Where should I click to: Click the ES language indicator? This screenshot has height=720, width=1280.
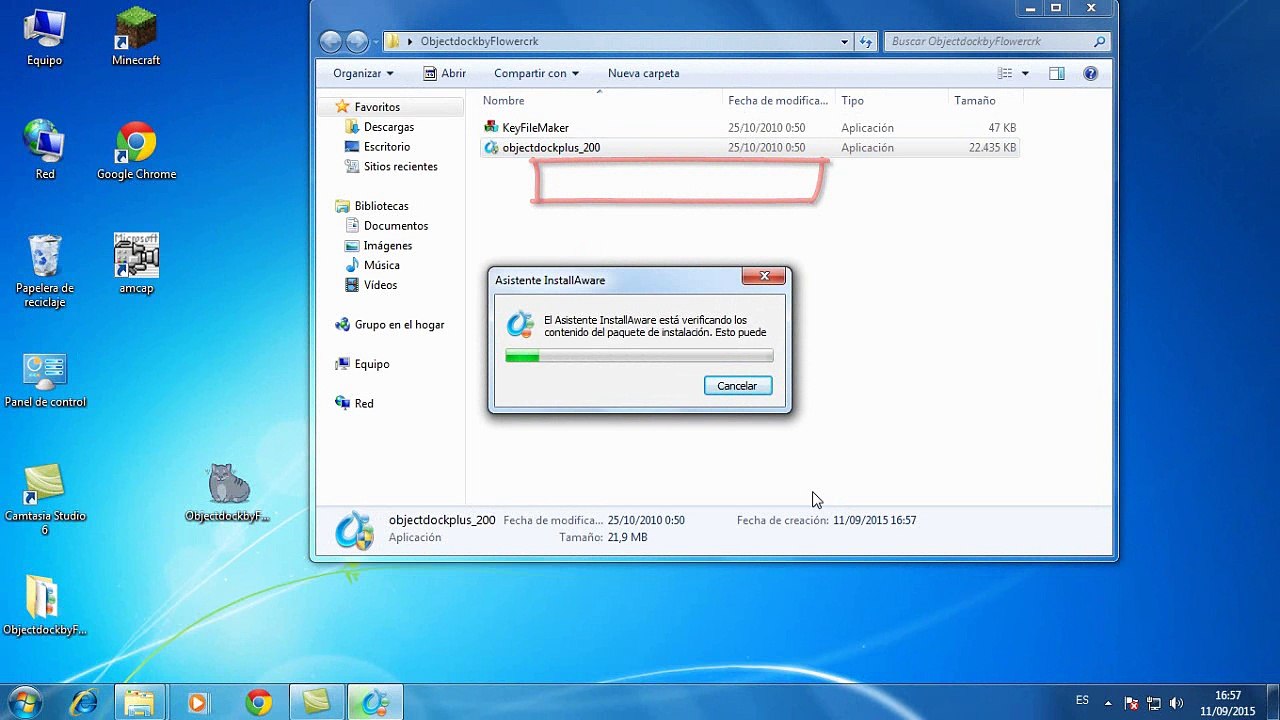point(1082,700)
